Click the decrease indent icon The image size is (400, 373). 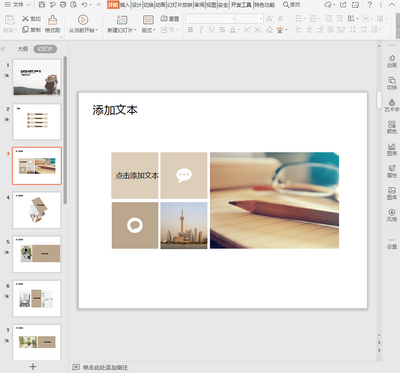pyautogui.click(x=329, y=19)
